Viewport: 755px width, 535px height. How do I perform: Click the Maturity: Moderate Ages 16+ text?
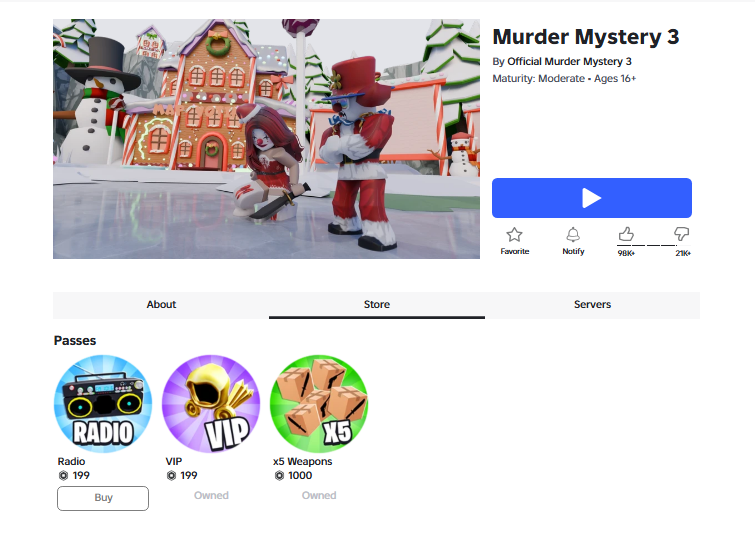[564, 78]
